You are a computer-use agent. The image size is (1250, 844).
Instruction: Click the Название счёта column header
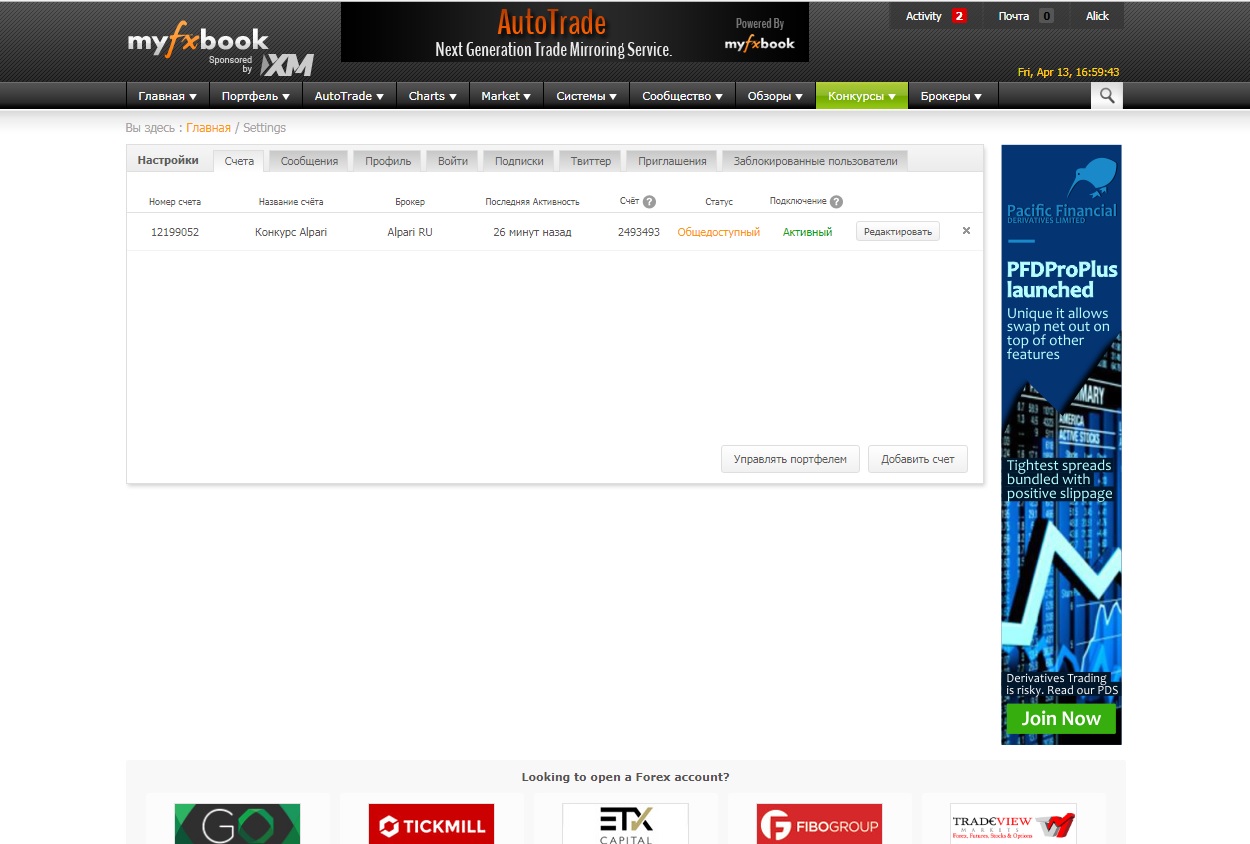click(x=291, y=202)
